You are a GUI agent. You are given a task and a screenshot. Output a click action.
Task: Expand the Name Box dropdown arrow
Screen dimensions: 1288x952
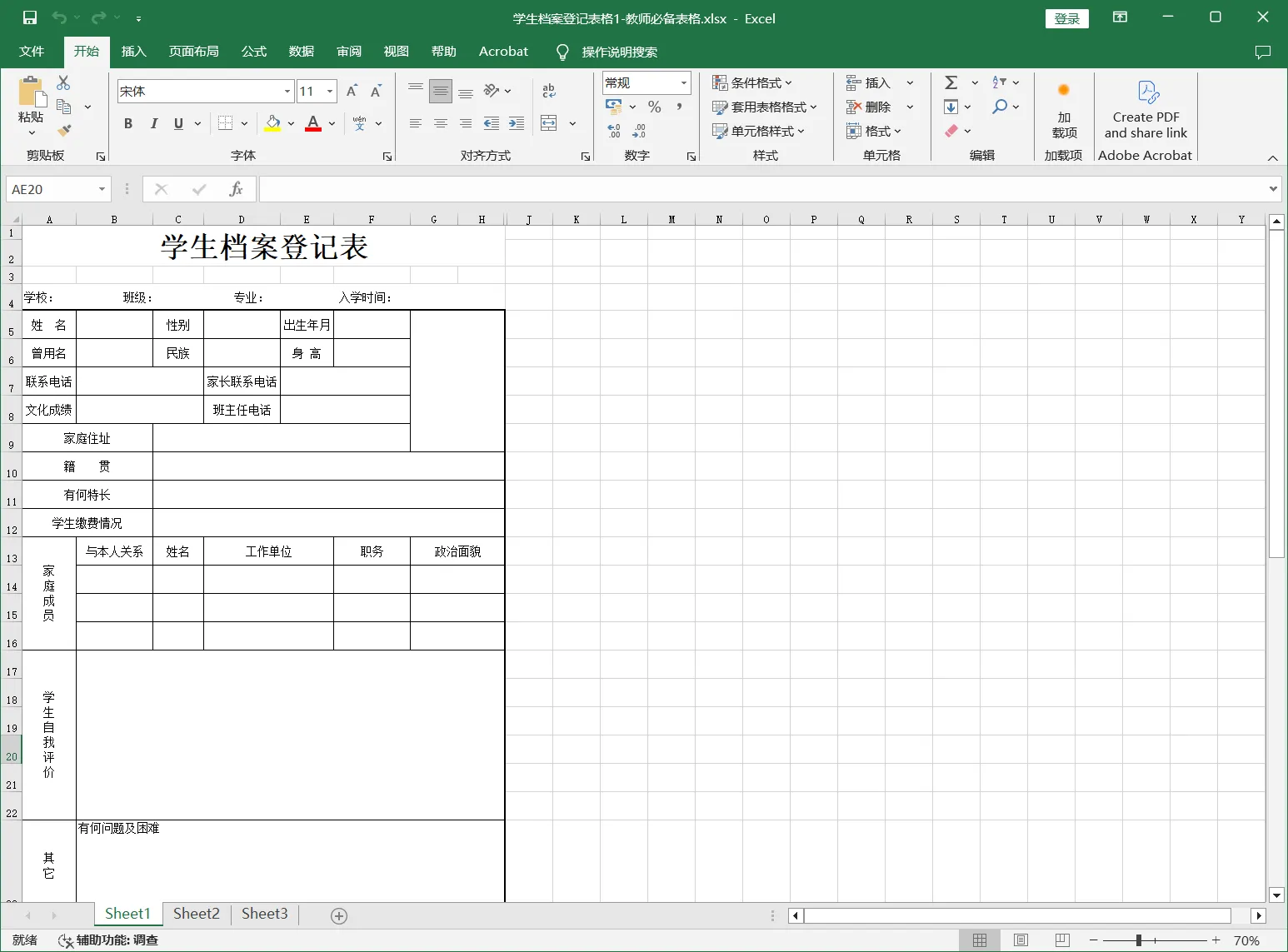(102, 189)
